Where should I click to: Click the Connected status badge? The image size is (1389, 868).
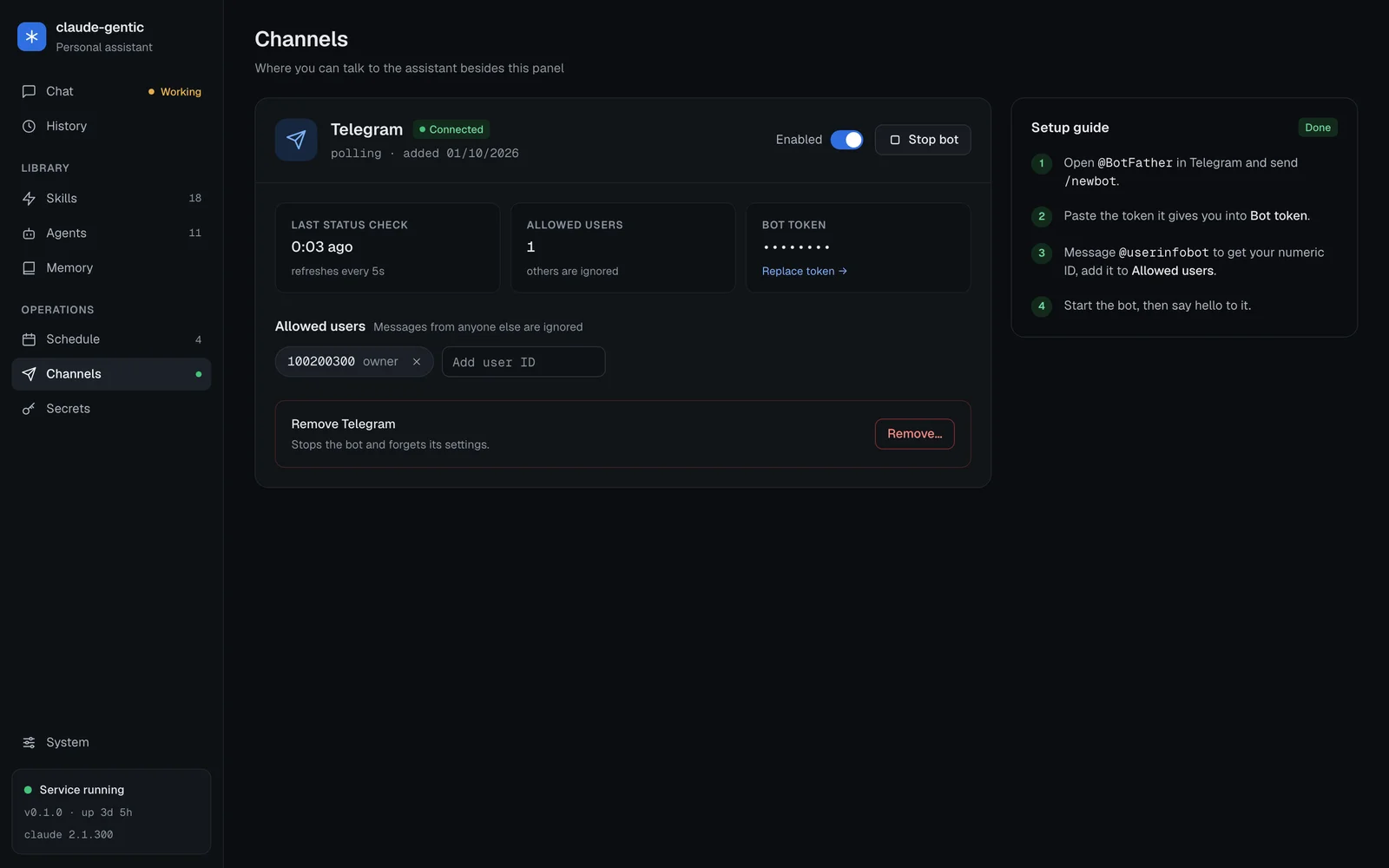point(451,129)
